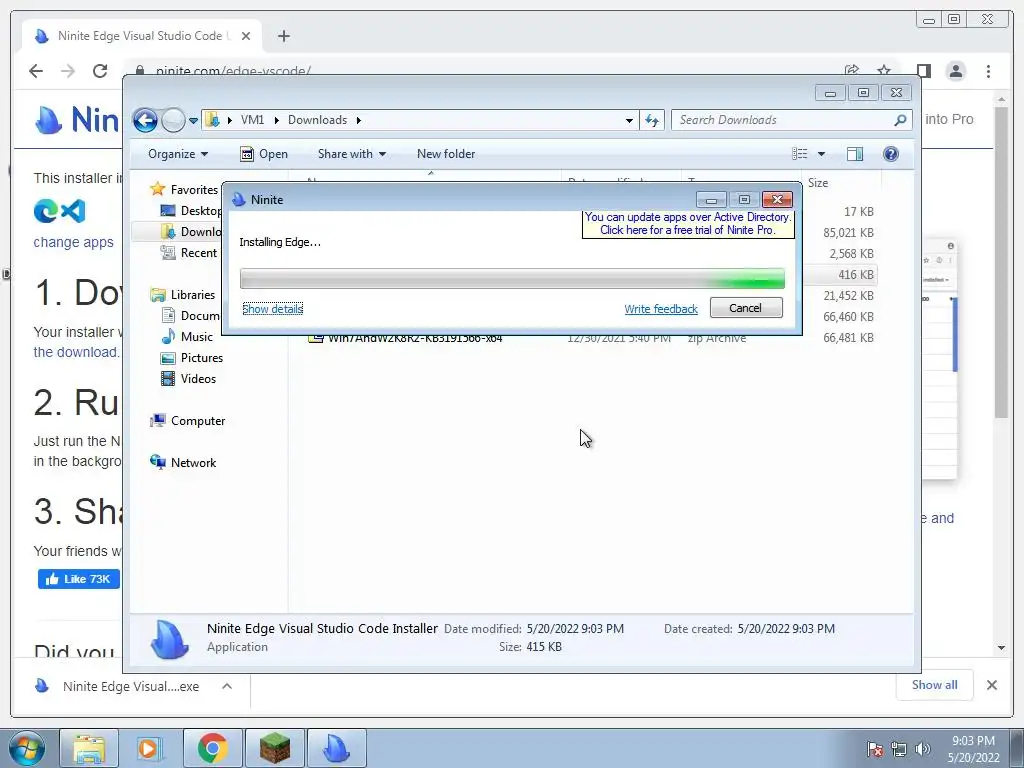This screenshot has width=1024, height=768.
Task: Click the Explorer forward navigation arrow
Action: pos(173,120)
